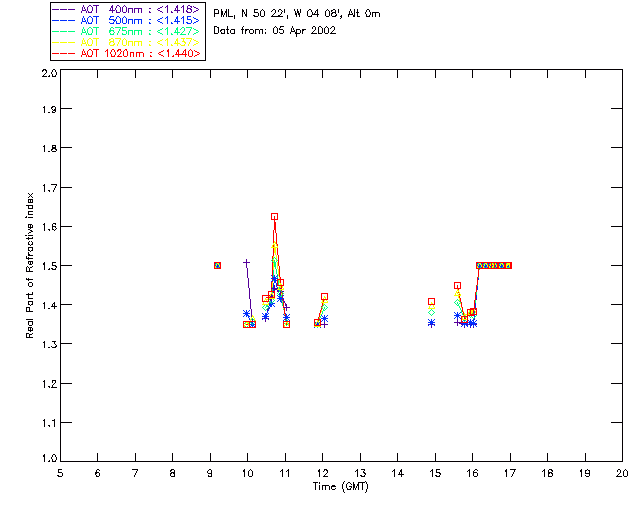Select the red dashed line sample in legend

pos(64,53)
